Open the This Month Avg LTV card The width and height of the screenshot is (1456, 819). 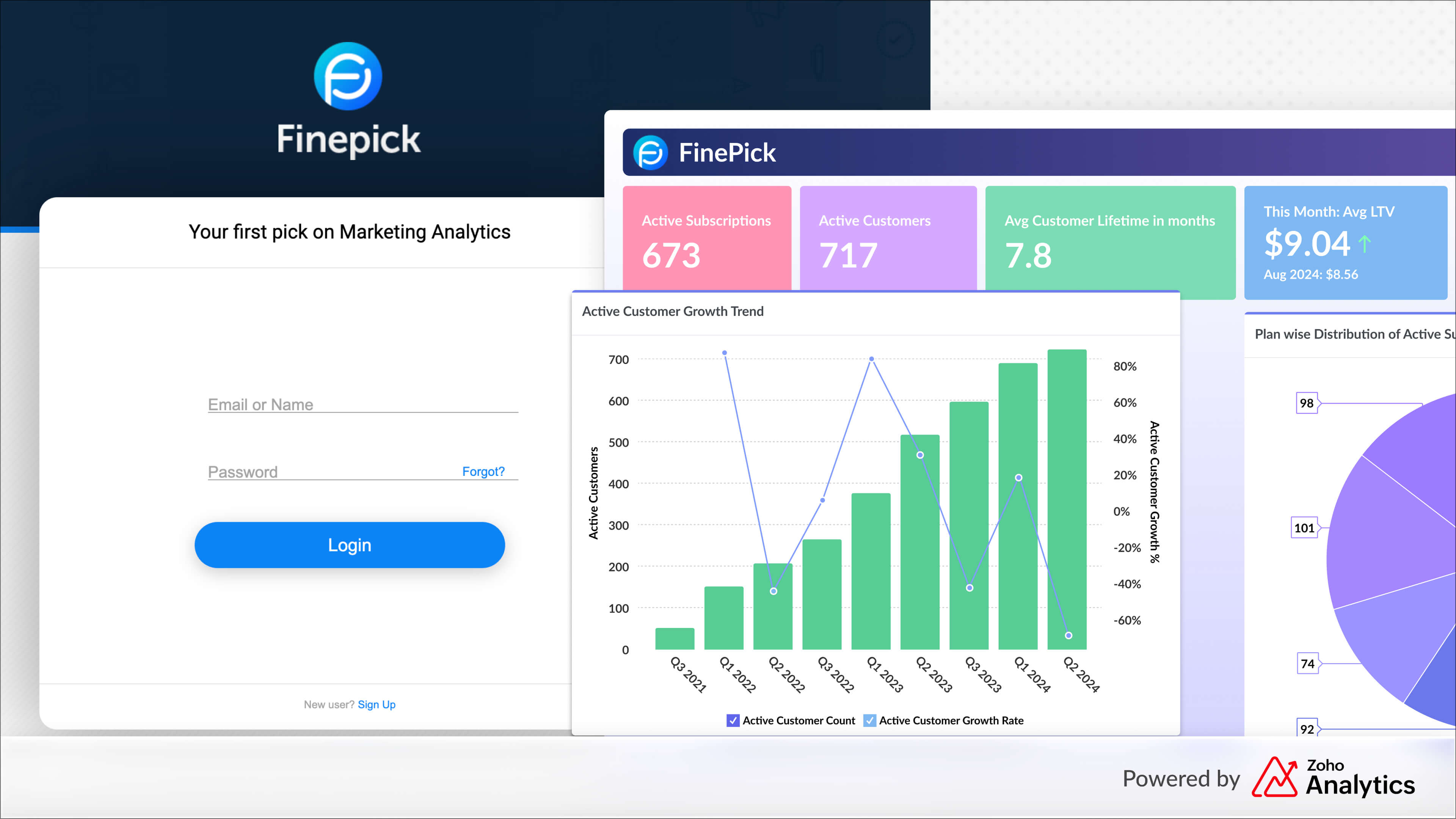click(1345, 243)
